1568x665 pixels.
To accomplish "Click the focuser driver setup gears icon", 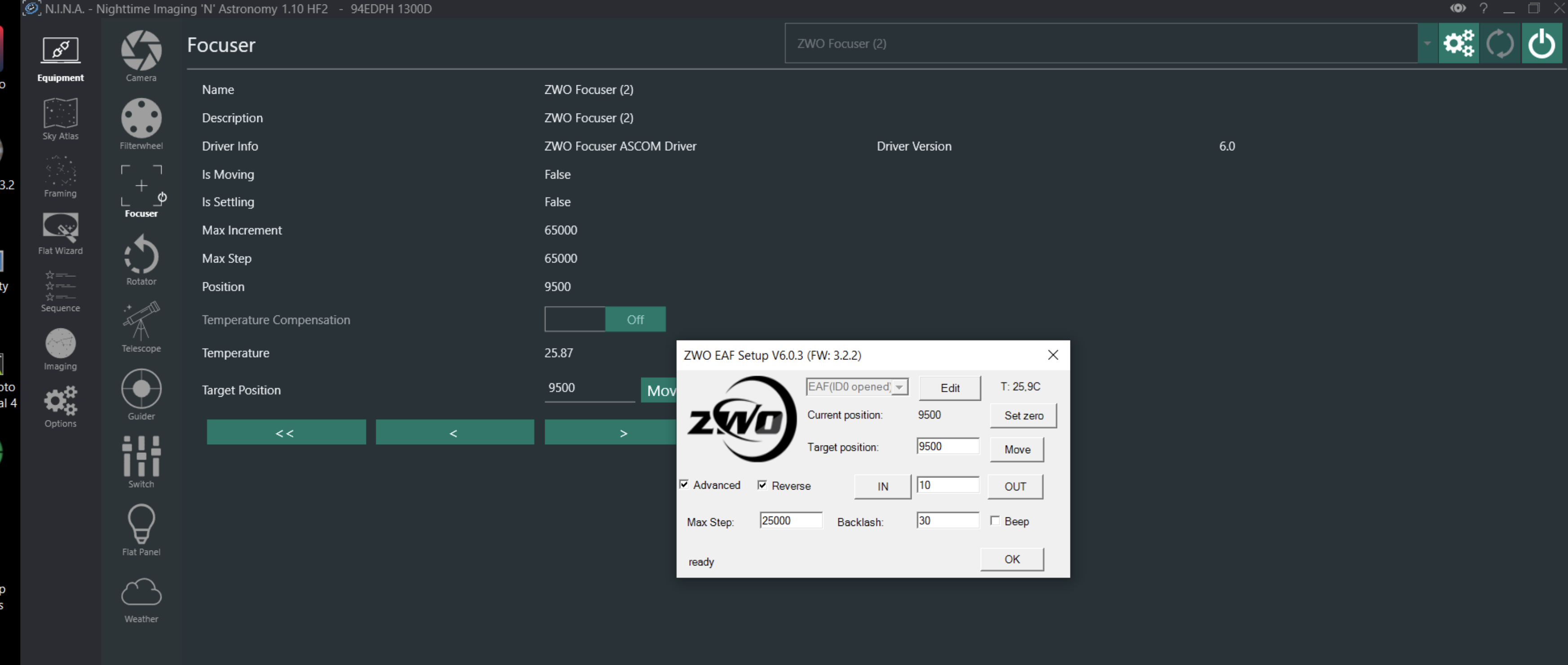I will (x=1458, y=44).
